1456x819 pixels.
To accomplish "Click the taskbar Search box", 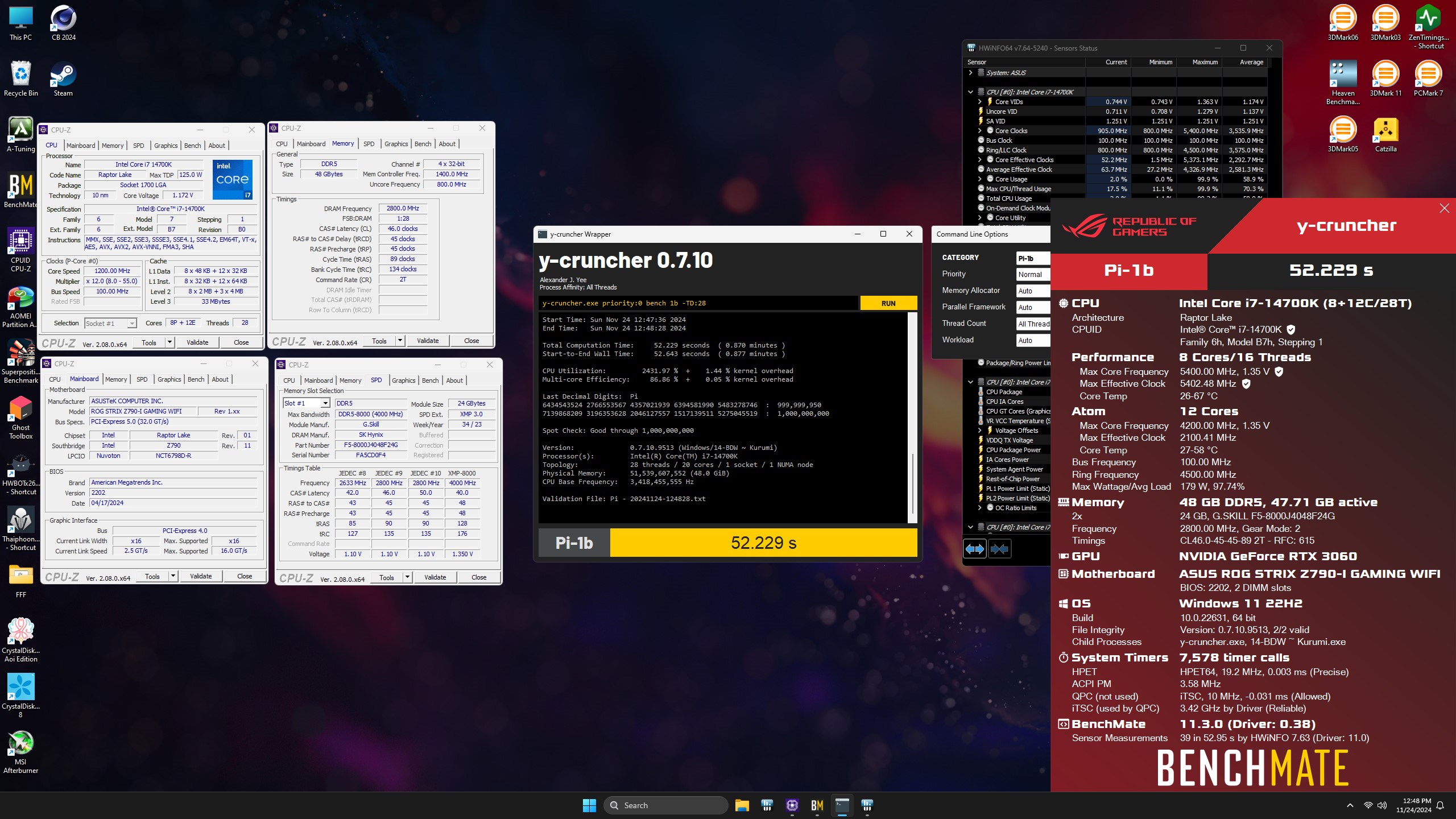I will [666, 805].
